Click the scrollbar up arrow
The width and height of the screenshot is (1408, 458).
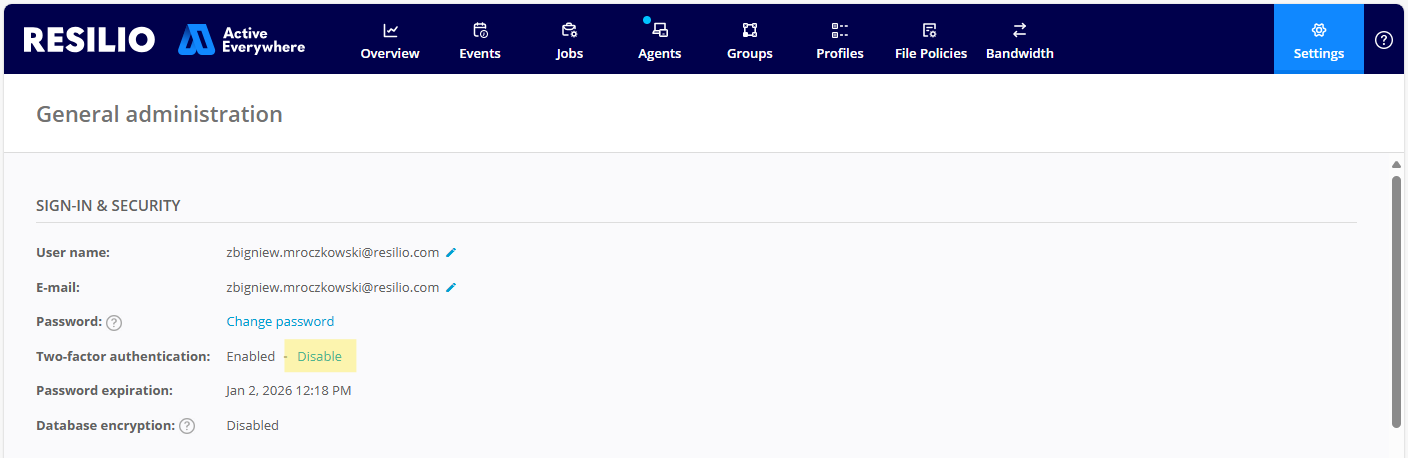(x=1396, y=165)
